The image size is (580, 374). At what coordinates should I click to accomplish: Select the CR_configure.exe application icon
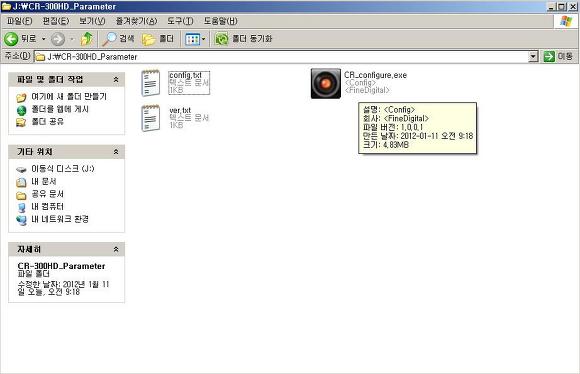[x=326, y=84]
